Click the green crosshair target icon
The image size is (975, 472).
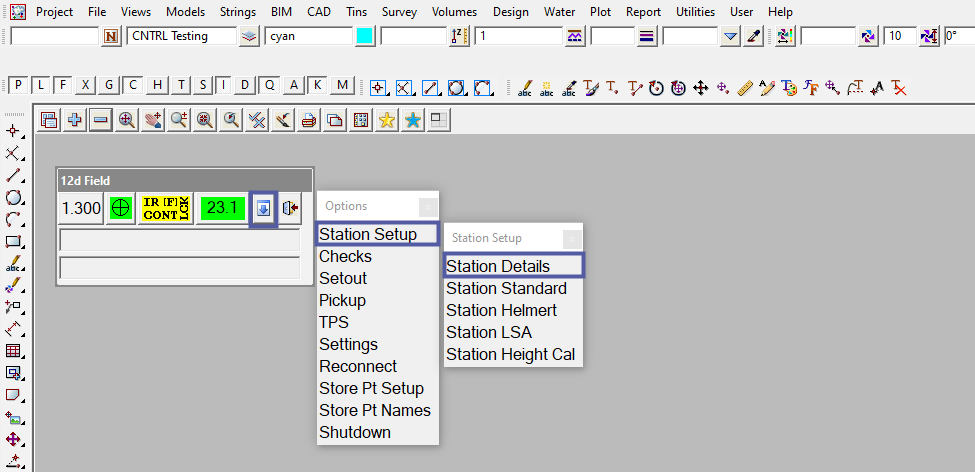[120, 208]
